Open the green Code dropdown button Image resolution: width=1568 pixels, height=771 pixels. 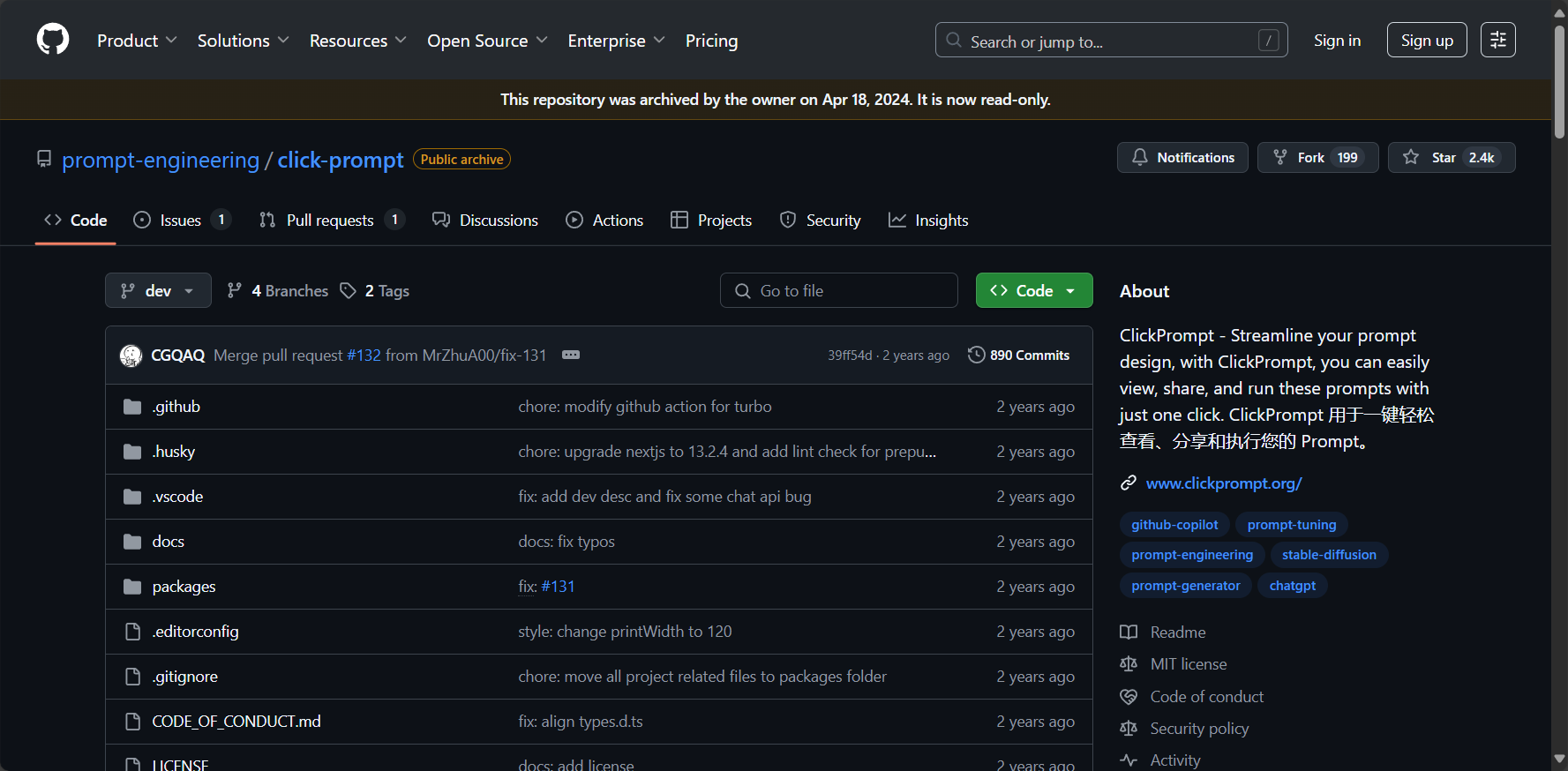(1034, 290)
